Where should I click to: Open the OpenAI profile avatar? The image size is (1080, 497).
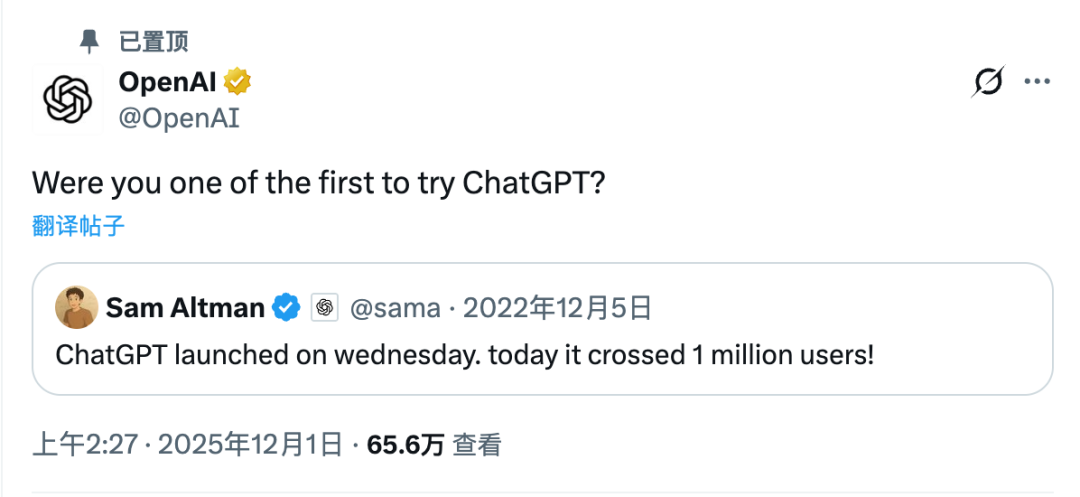(x=68, y=101)
